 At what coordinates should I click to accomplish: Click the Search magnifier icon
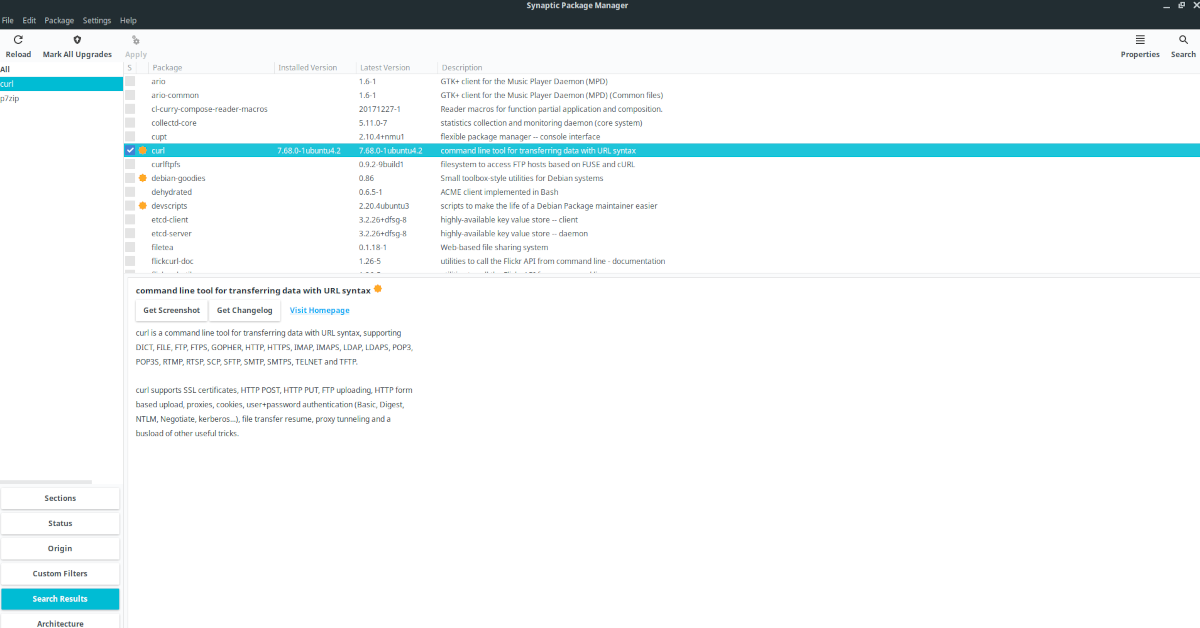[1183, 40]
